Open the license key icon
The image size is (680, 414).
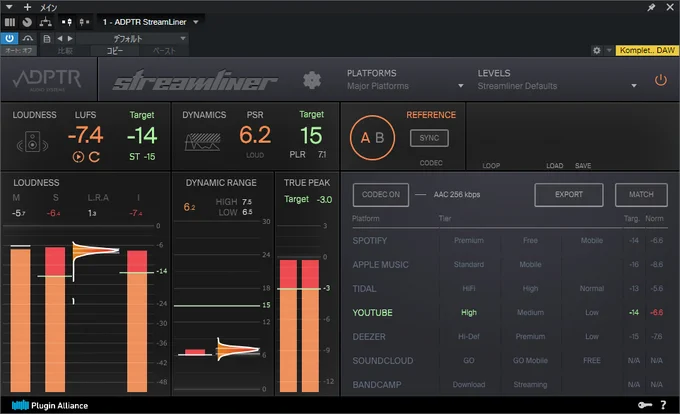coord(645,405)
